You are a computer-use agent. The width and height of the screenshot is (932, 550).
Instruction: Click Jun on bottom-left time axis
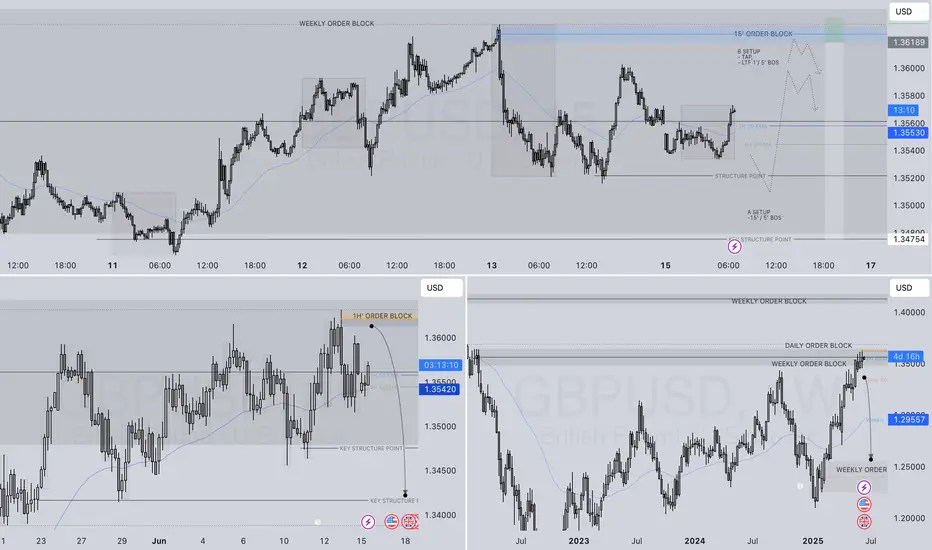coord(159,540)
